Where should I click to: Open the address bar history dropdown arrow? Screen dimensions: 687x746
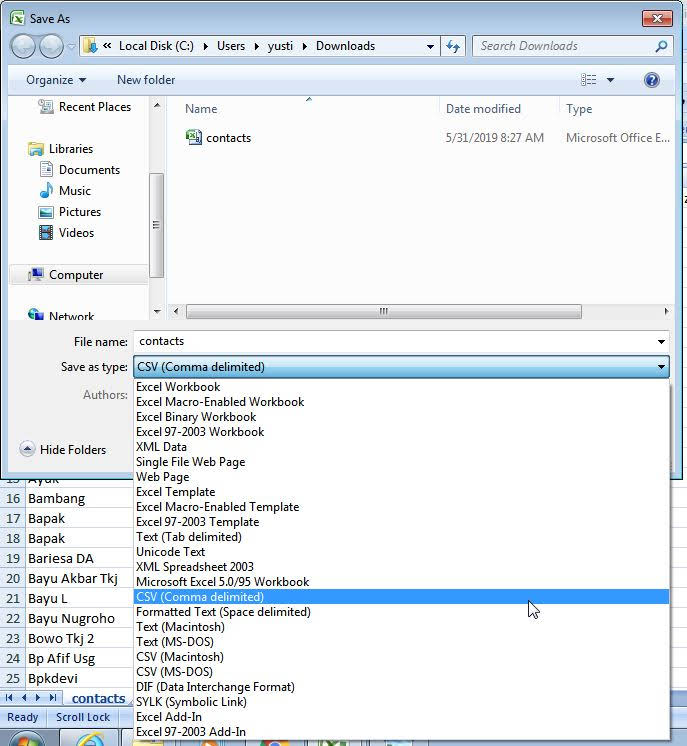(x=430, y=47)
